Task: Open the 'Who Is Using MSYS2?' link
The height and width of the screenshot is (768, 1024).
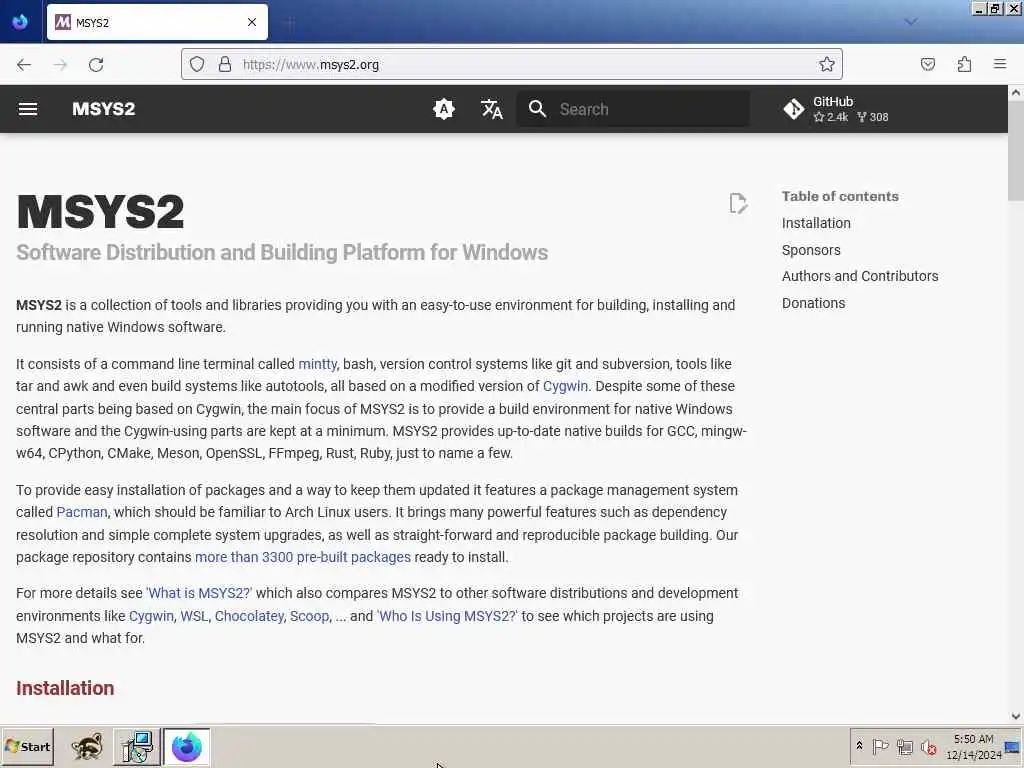Action: coord(447,616)
